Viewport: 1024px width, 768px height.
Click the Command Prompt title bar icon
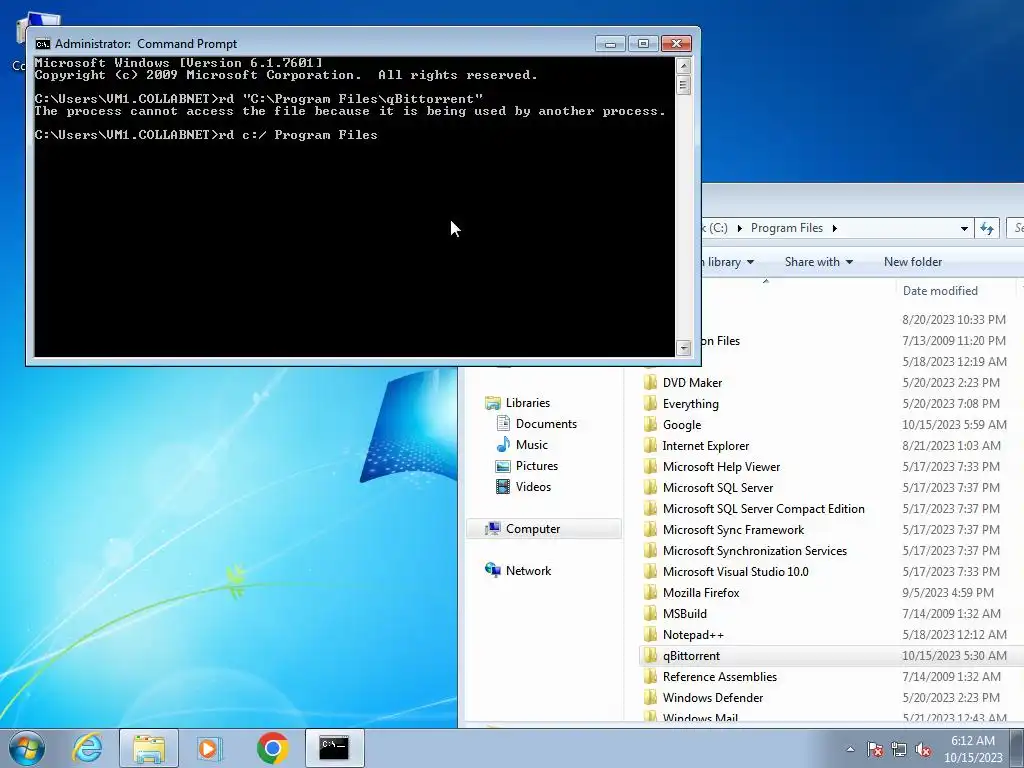(x=42, y=44)
